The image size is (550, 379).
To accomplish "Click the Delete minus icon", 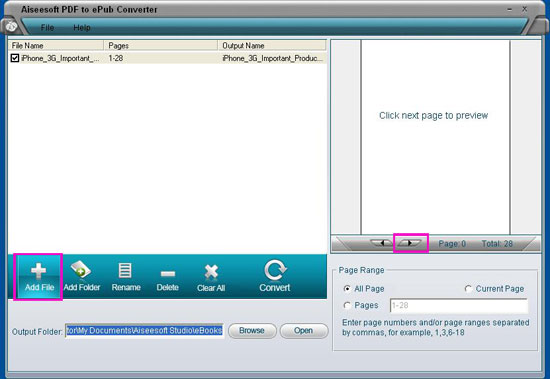I will pos(168,273).
